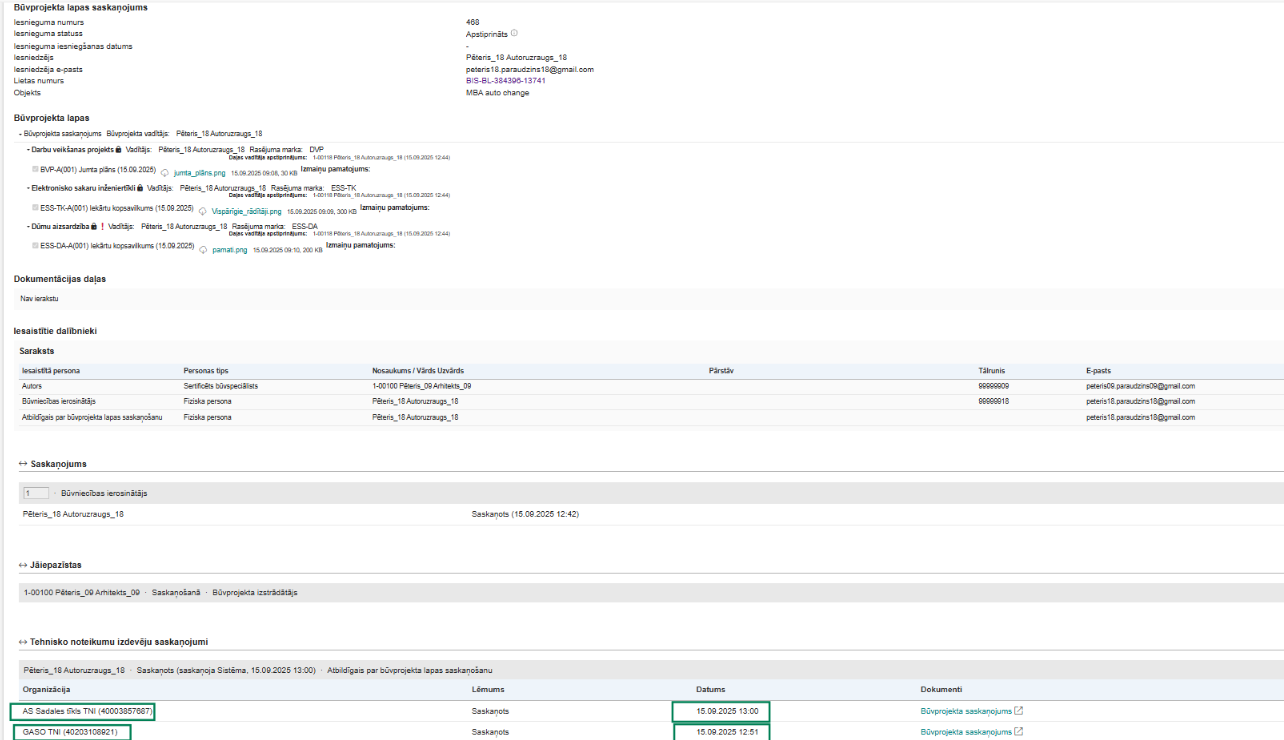Image resolution: width=1284 pixels, height=740 pixels.
Task: Click download icon beside jumta_plāns.png
Action: point(165,172)
